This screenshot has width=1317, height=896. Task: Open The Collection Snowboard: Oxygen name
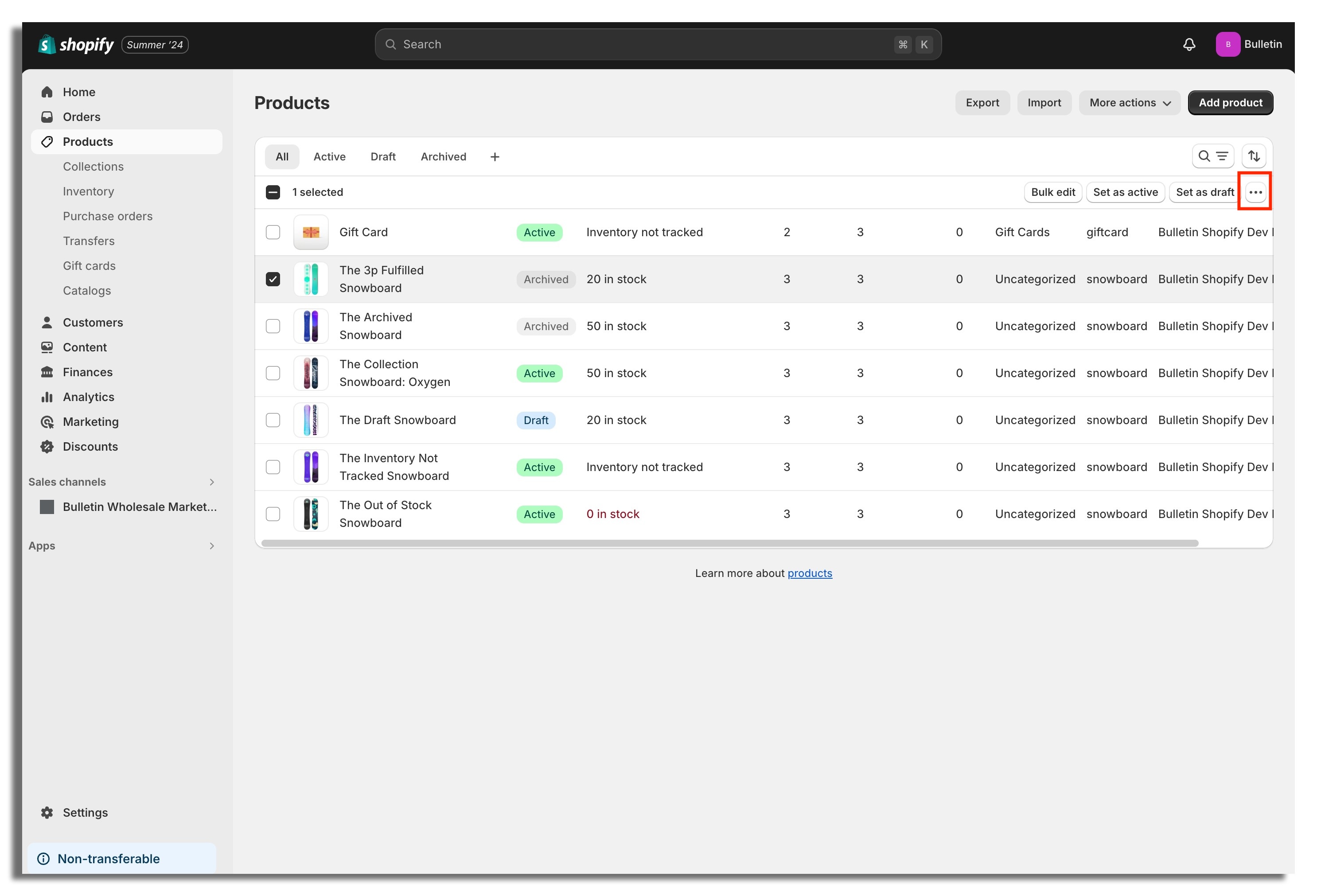point(394,374)
